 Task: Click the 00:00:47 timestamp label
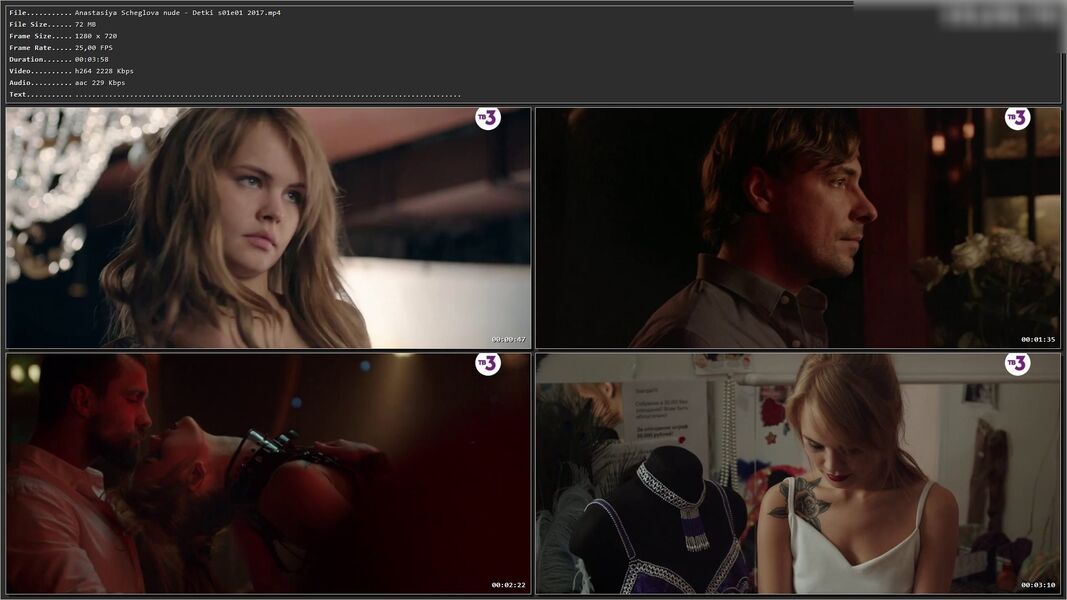(508, 339)
